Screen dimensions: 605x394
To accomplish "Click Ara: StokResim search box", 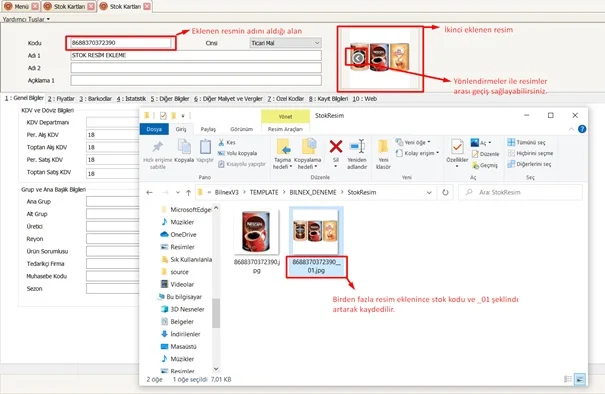I will click(520, 192).
